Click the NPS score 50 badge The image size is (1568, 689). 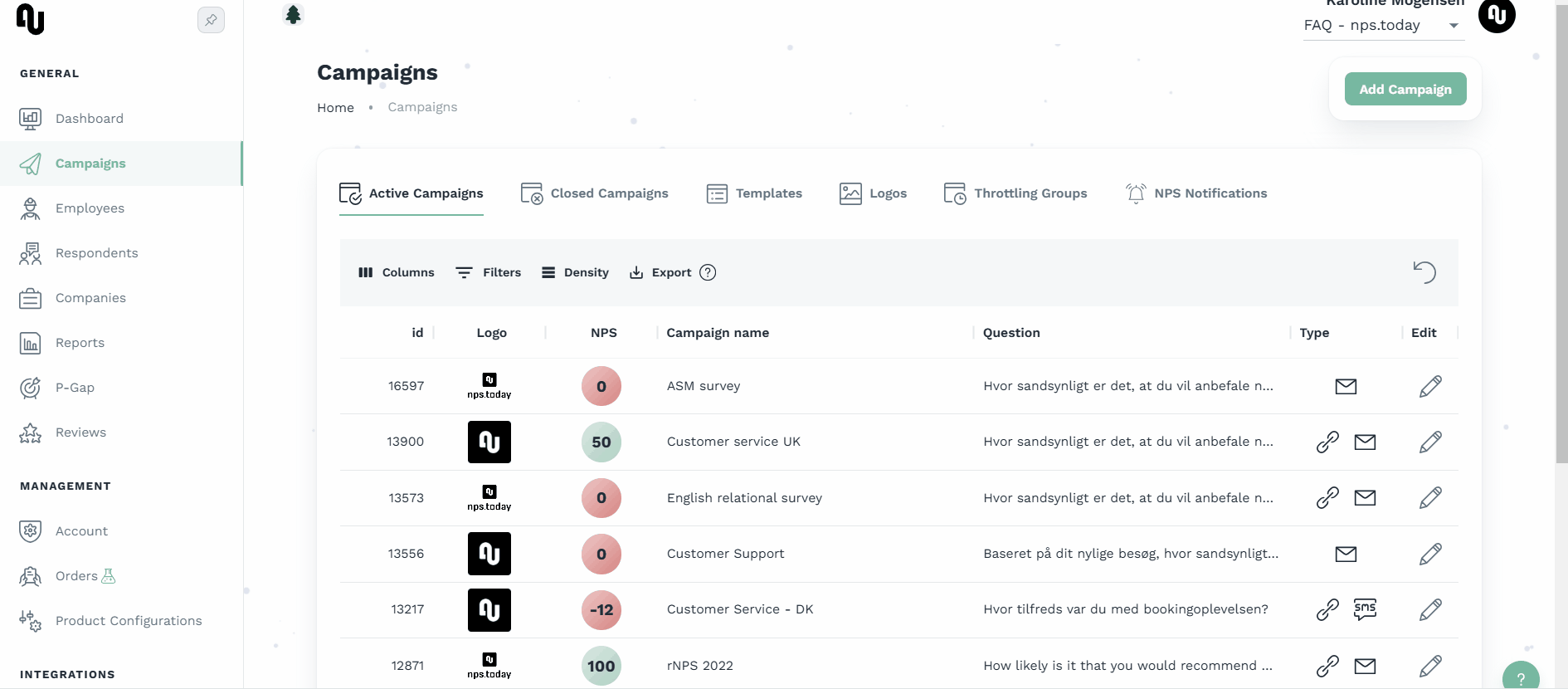(x=601, y=442)
